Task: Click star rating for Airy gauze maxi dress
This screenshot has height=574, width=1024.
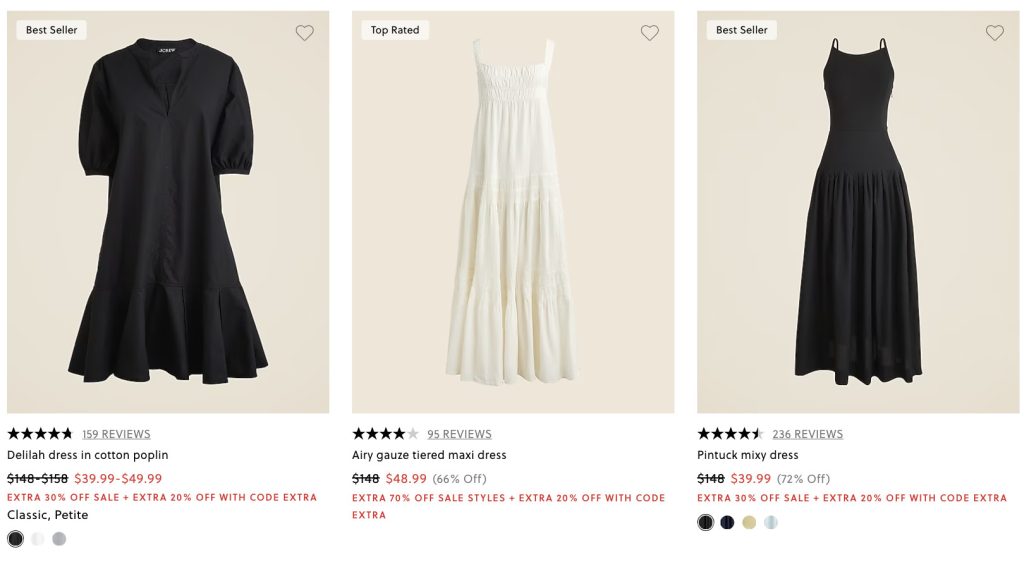Action: pos(385,434)
